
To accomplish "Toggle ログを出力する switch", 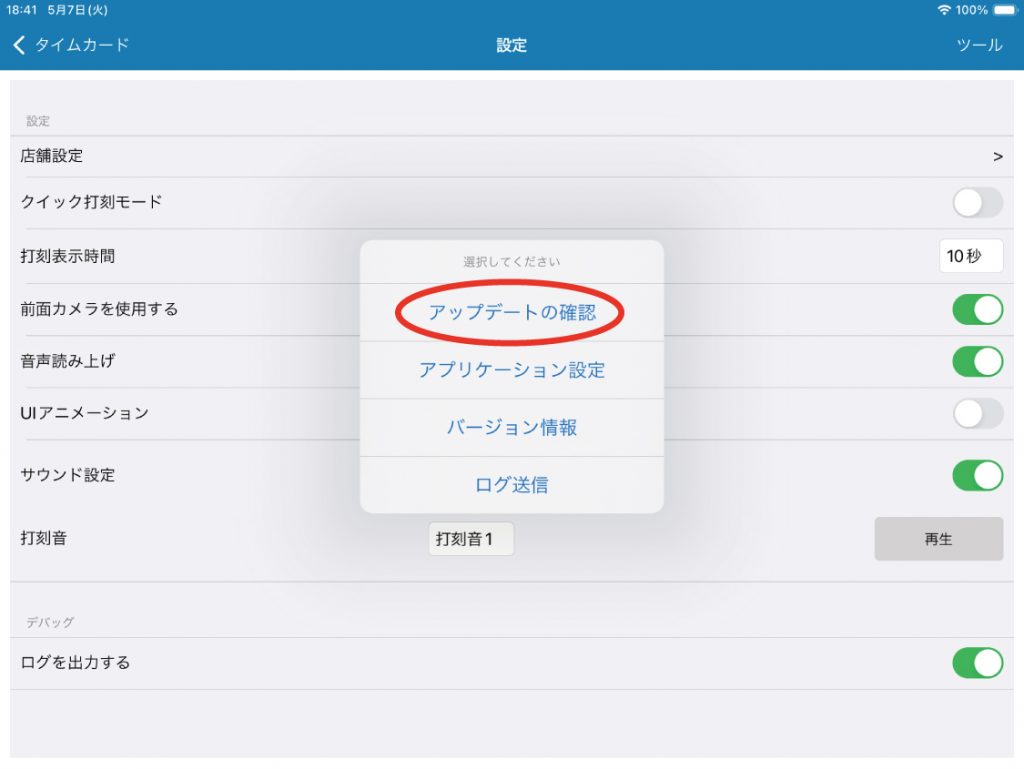I will (x=977, y=663).
